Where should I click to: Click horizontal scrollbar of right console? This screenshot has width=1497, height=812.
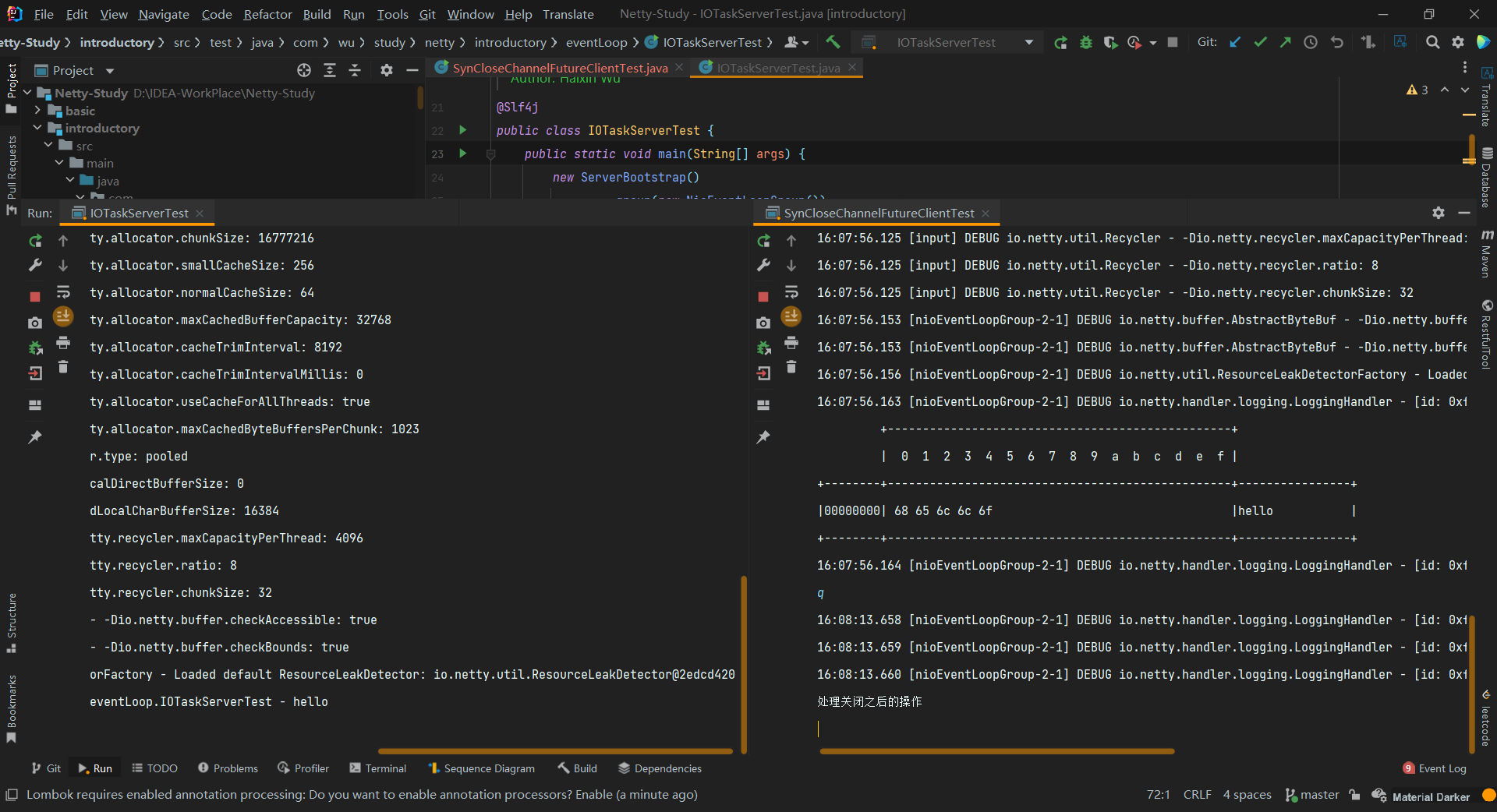pos(997,751)
